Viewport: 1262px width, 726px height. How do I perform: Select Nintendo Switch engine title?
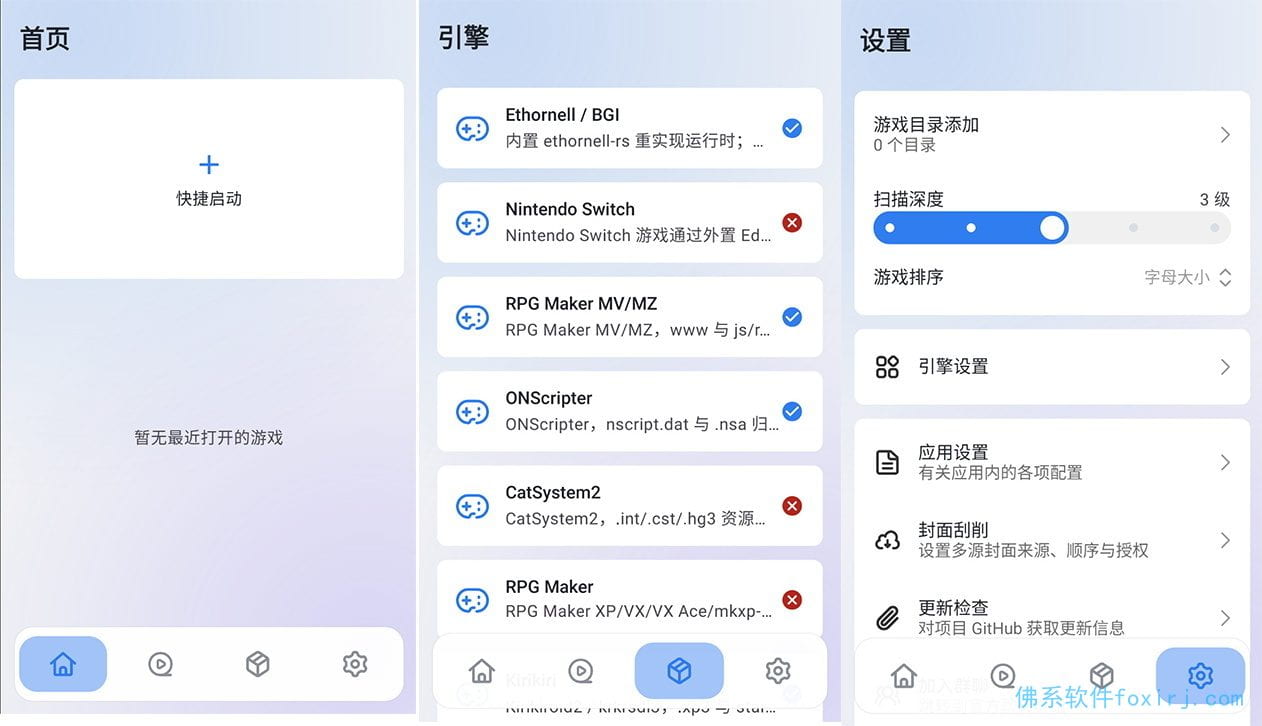(570, 209)
